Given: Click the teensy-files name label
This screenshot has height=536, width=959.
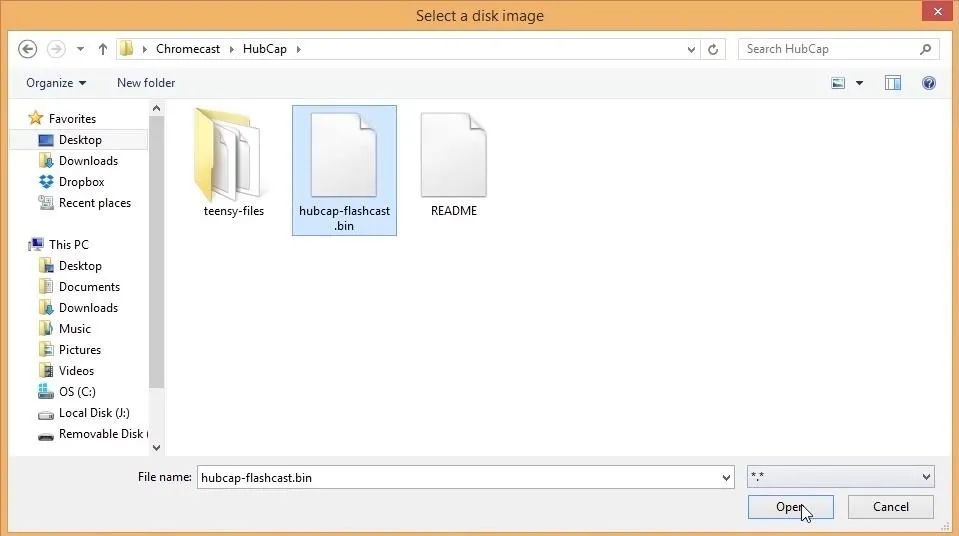Looking at the screenshot, I should pos(234,210).
